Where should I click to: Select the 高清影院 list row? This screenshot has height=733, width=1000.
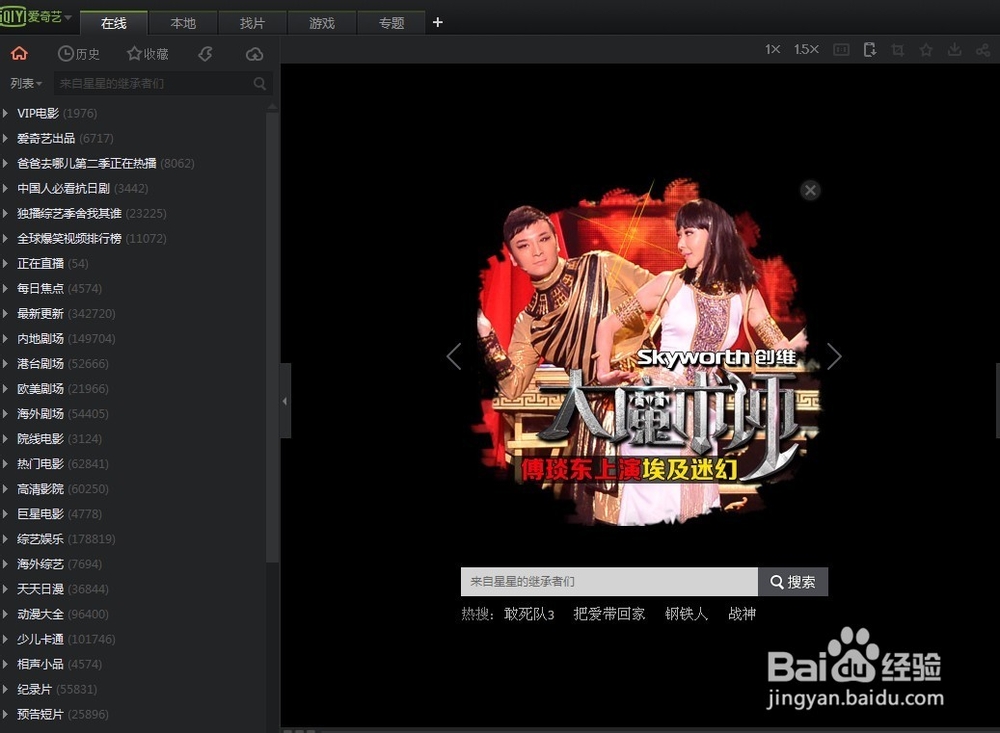pyautogui.click(x=133, y=489)
